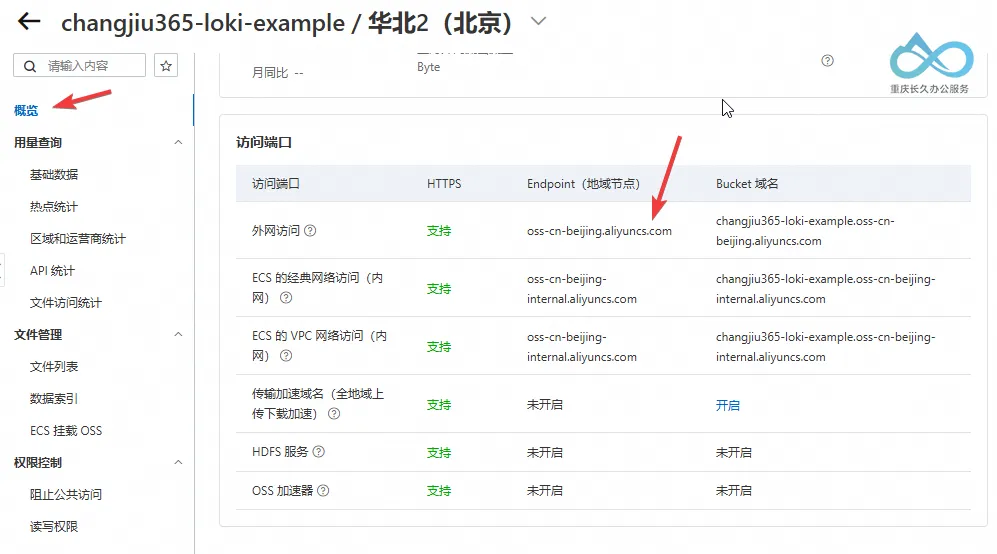Viewport: 997px width, 554px height.
Task: Collapse the 文件管理 section
Action: (x=179, y=335)
